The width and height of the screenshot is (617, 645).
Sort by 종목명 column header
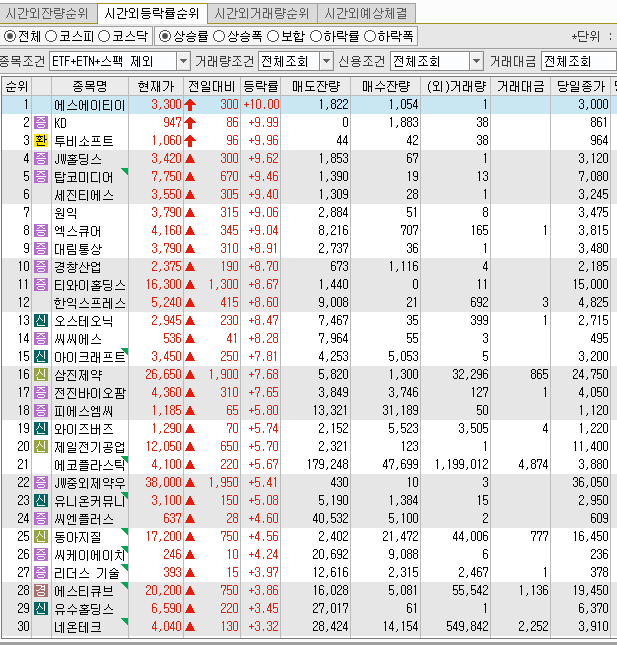90,86
